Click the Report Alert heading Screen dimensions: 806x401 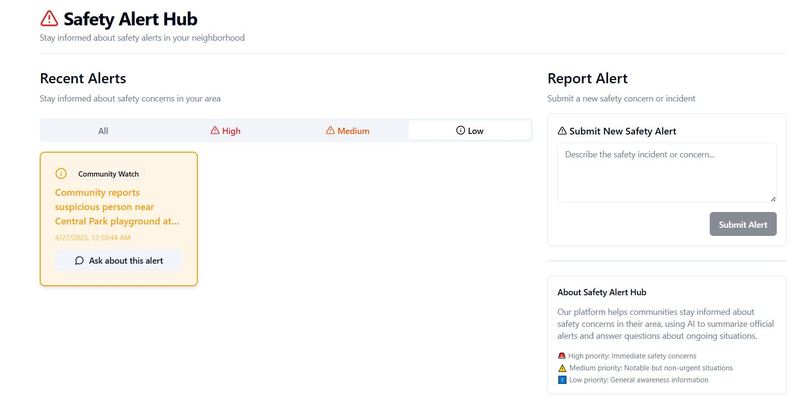click(x=588, y=78)
